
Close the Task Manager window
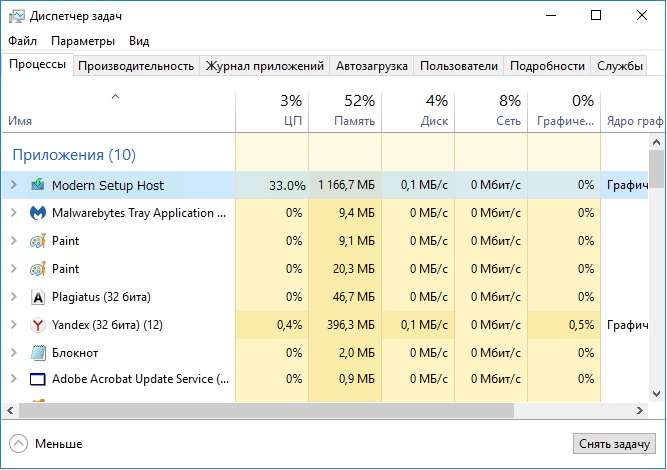click(x=642, y=16)
